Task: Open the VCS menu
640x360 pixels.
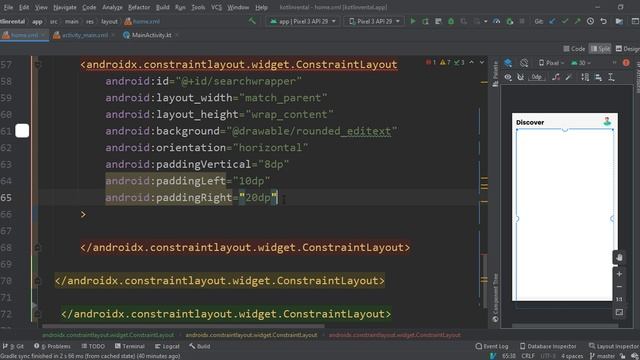Action: (x=216, y=7)
